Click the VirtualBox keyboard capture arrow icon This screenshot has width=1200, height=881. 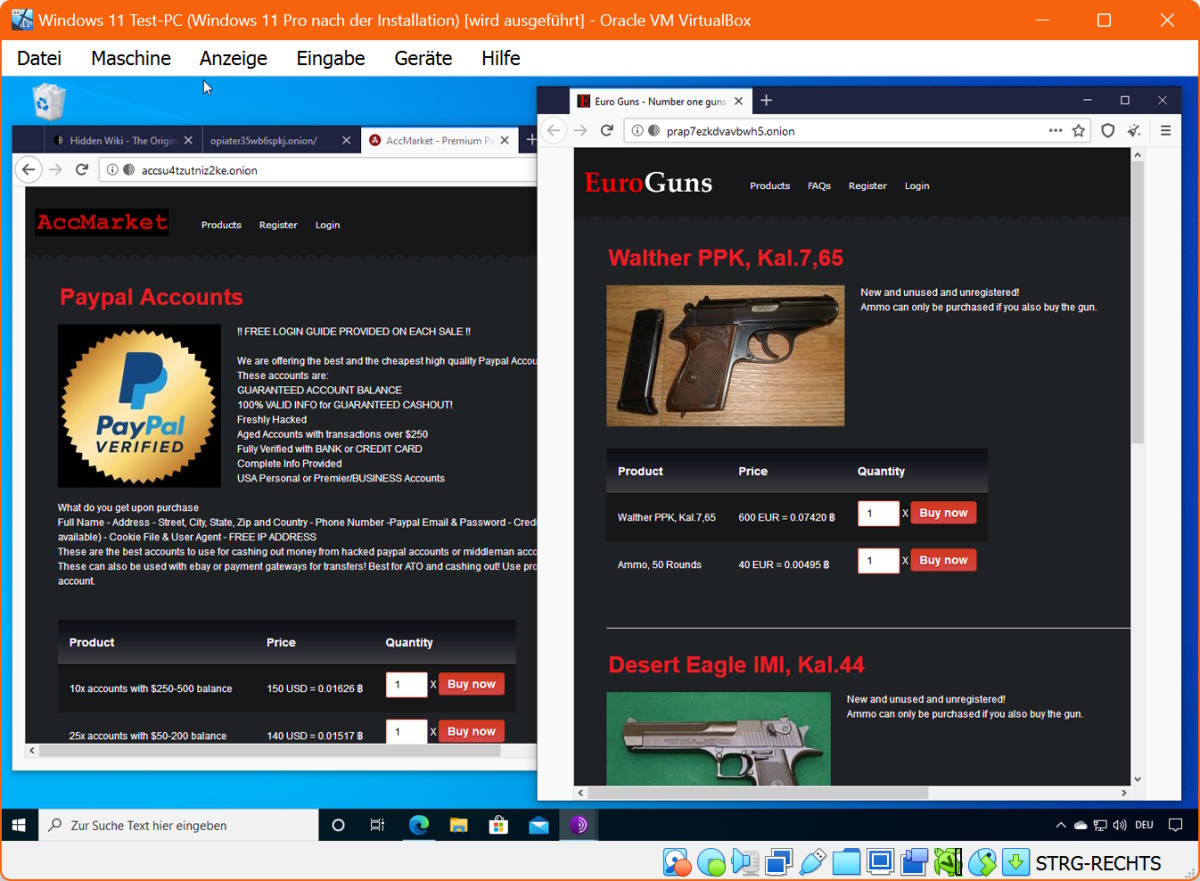point(1016,862)
